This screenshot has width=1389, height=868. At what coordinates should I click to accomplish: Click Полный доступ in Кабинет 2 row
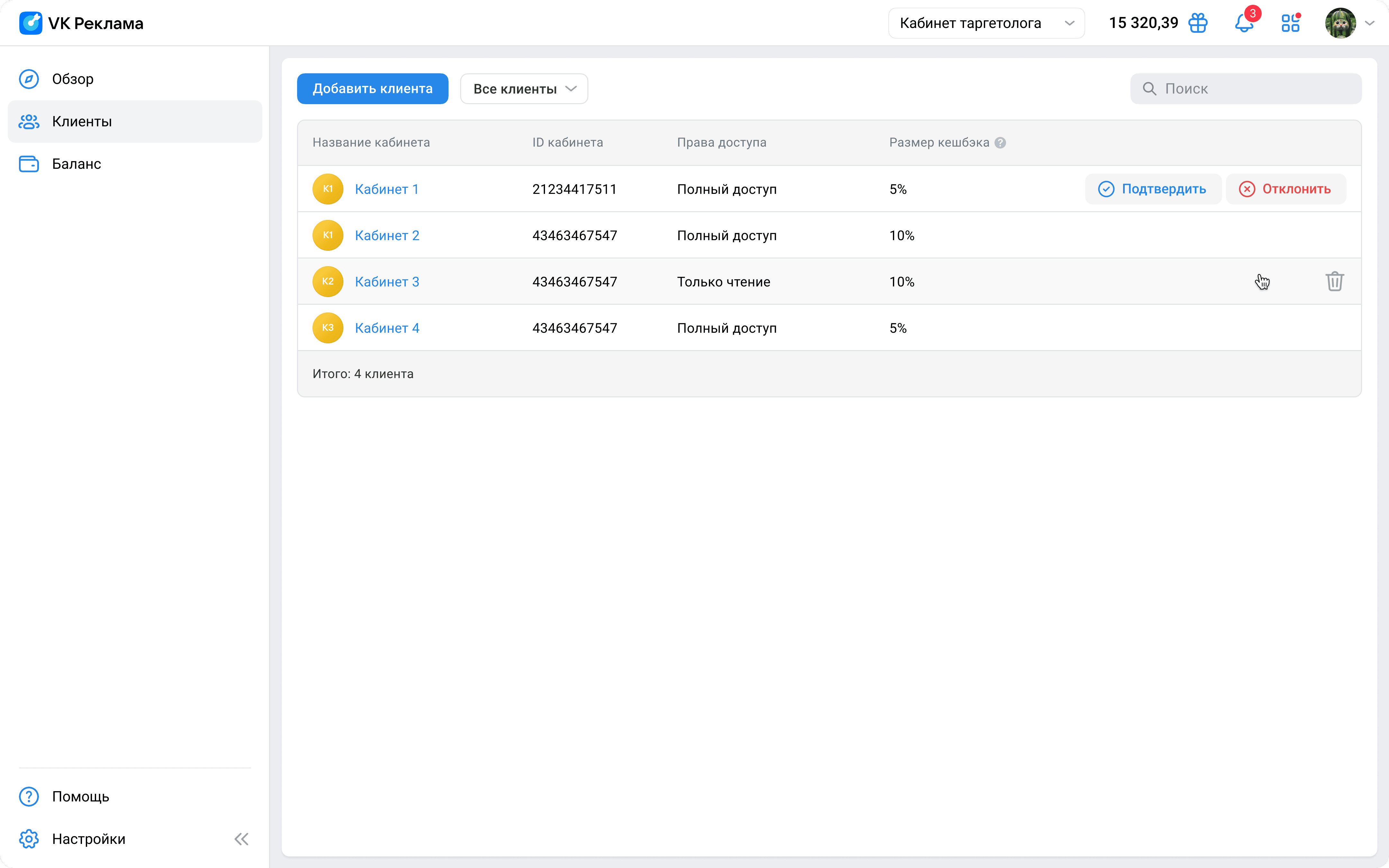click(727, 235)
